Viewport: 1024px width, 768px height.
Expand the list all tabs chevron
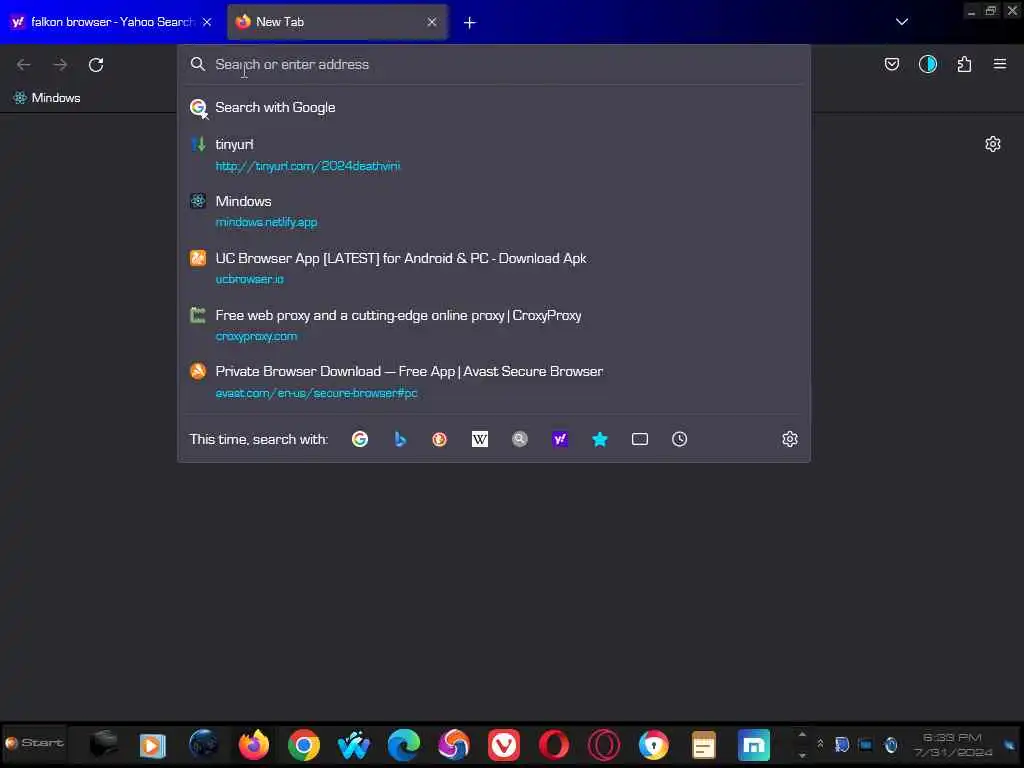(x=902, y=22)
